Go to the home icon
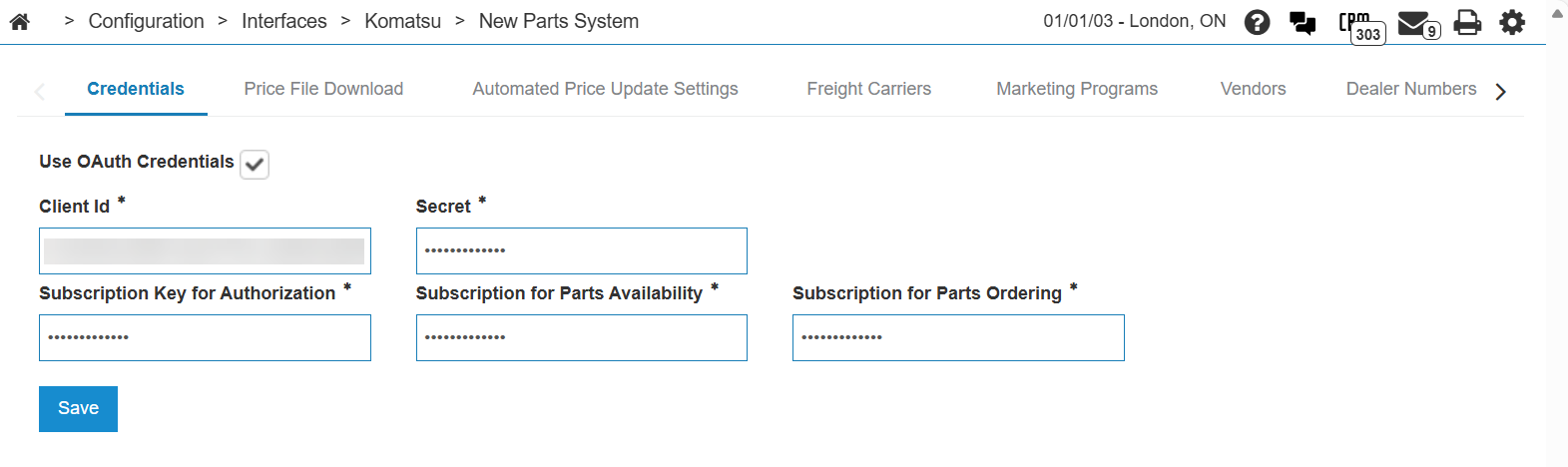This screenshot has width=1568, height=467. pyautogui.click(x=19, y=22)
